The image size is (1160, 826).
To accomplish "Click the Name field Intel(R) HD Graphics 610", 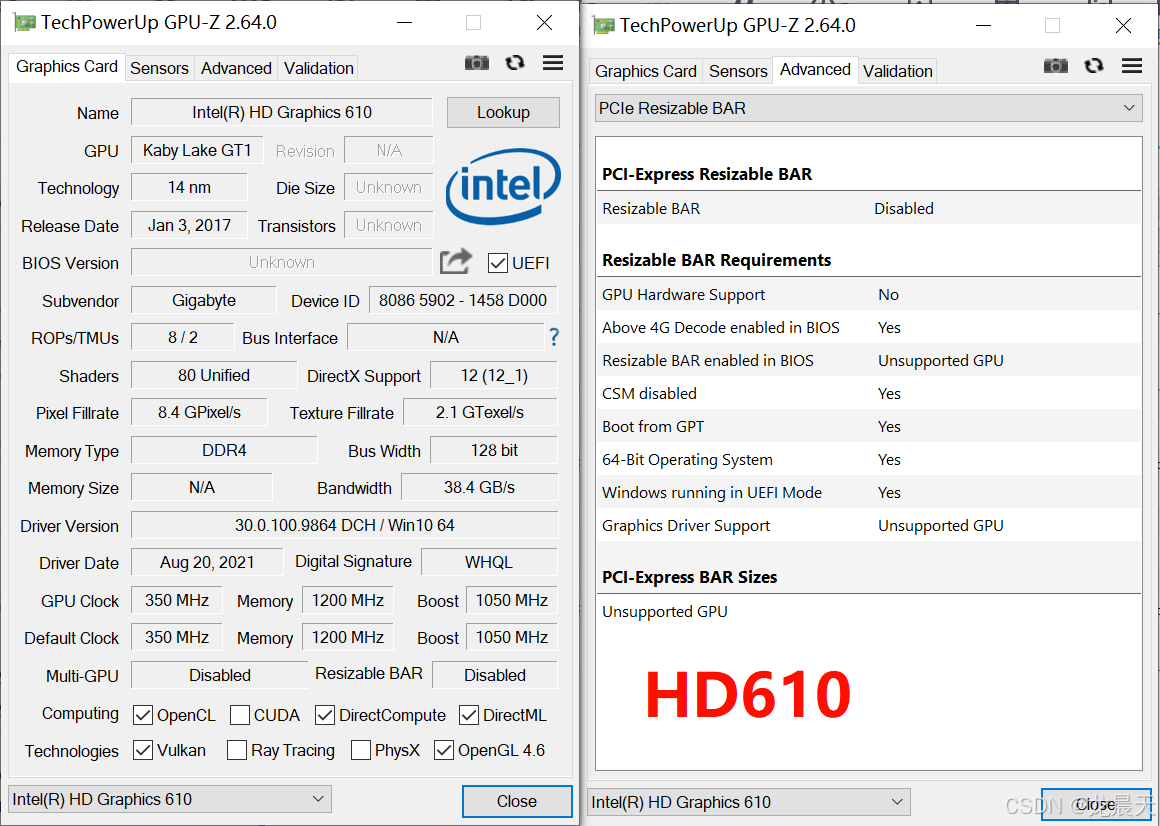I will pos(282,112).
